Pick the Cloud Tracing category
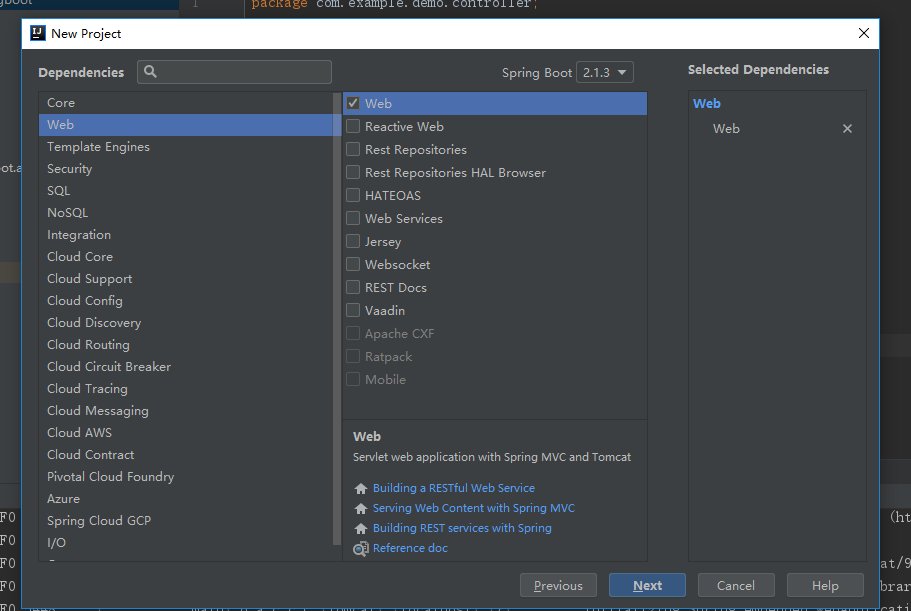 186,389
